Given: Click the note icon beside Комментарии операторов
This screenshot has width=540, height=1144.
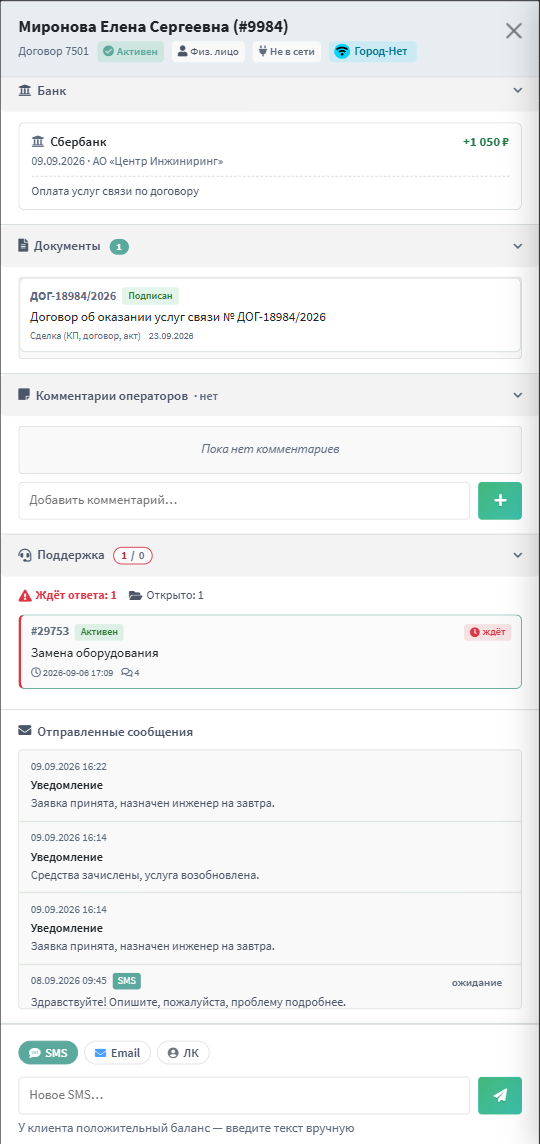Looking at the screenshot, I should coord(24,395).
